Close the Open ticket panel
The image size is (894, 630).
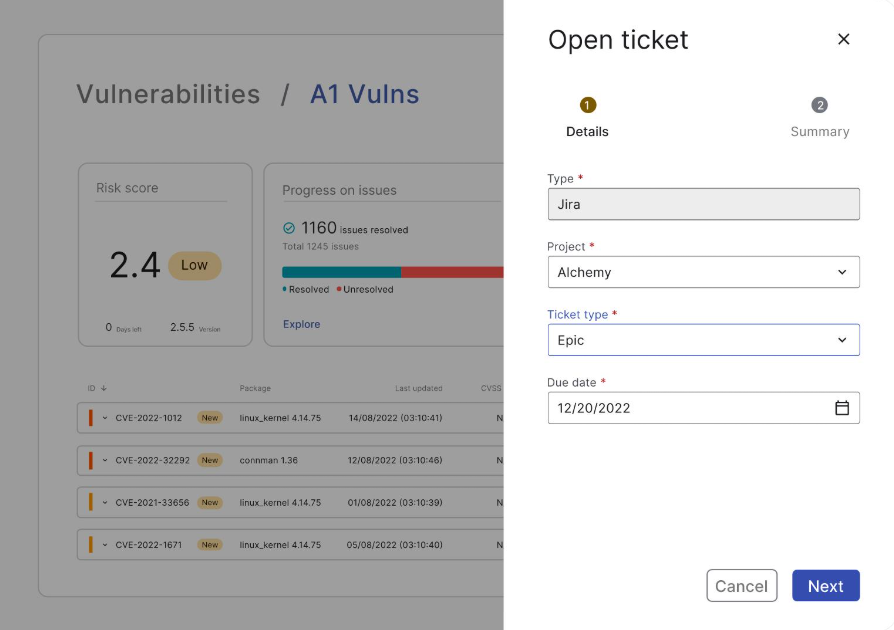click(x=843, y=39)
